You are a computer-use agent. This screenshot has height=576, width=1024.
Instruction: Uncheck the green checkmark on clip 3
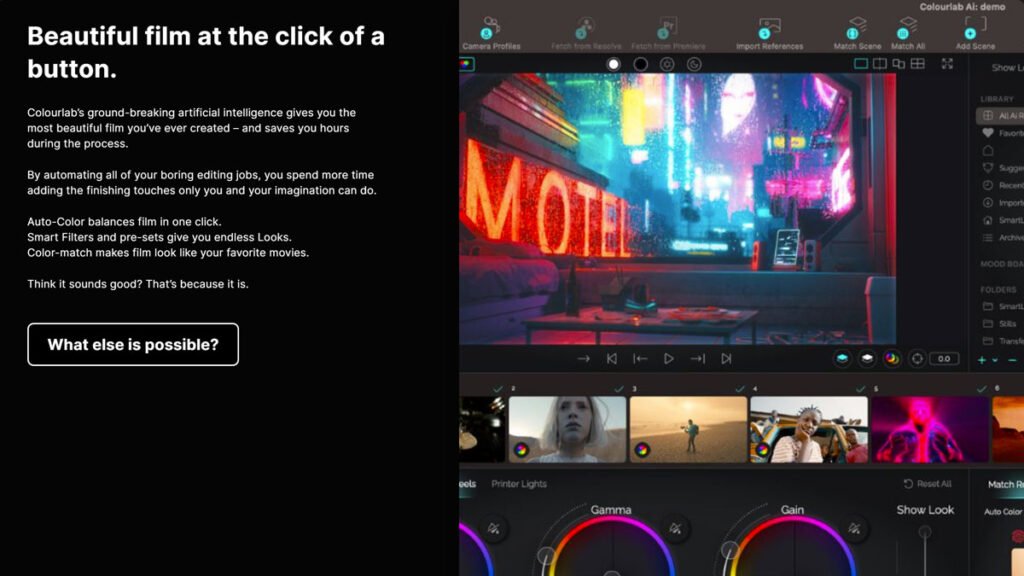click(x=618, y=386)
